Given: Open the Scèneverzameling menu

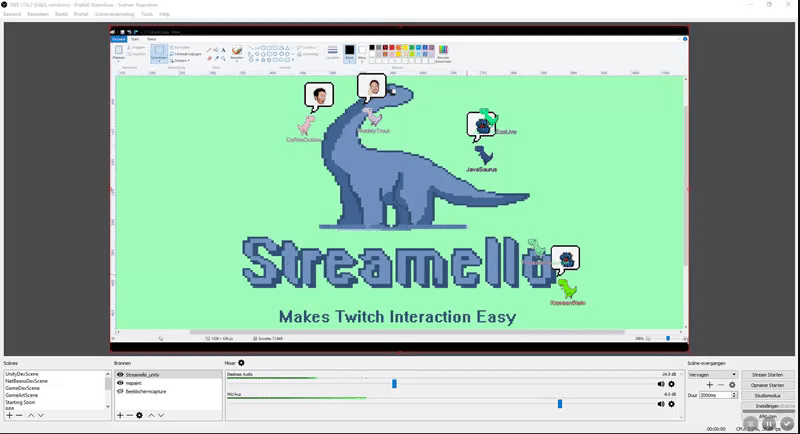Looking at the screenshot, I should [x=114, y=14].
